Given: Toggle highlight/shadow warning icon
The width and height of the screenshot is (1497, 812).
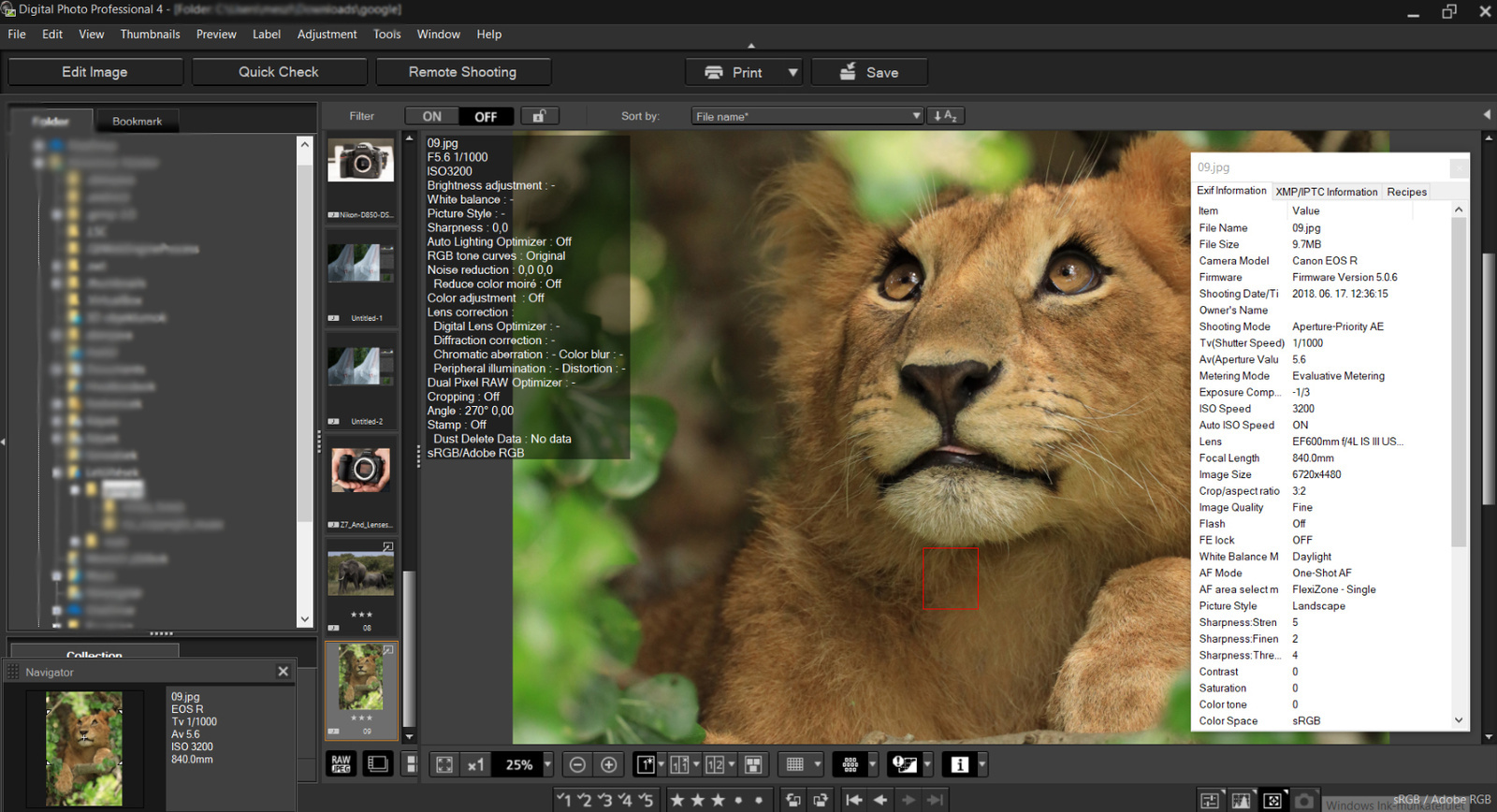Looking at the screenshot, I should (904, 764).
